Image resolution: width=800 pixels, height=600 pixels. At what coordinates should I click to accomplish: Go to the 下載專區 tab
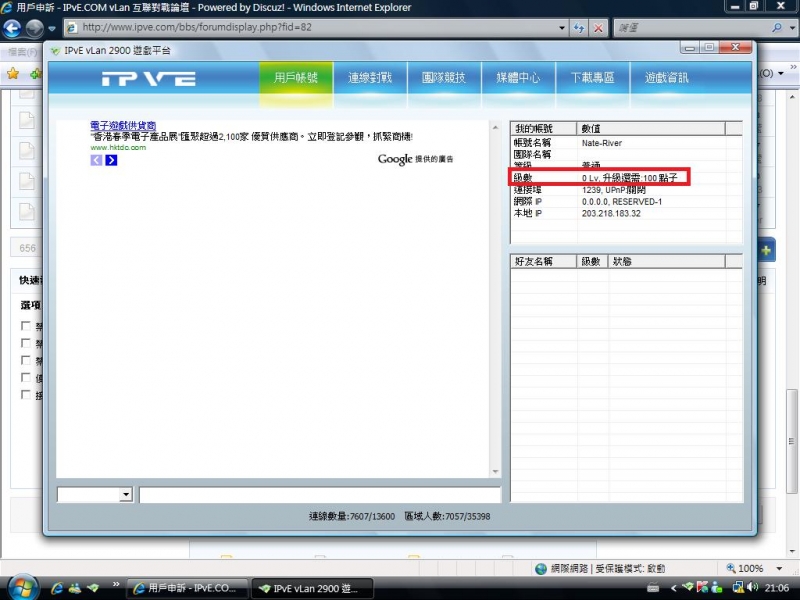click(592, 78)
